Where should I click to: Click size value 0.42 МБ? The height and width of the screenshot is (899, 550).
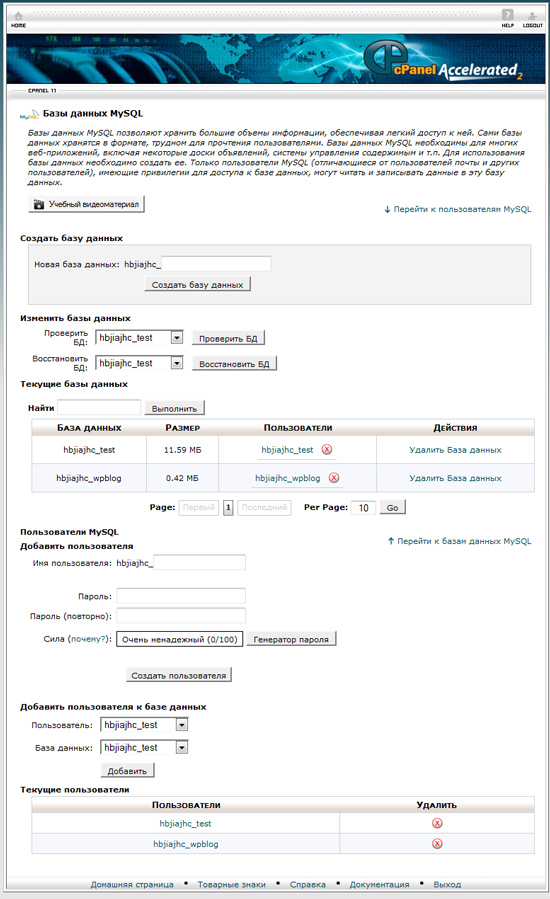[x=182, y=478]
